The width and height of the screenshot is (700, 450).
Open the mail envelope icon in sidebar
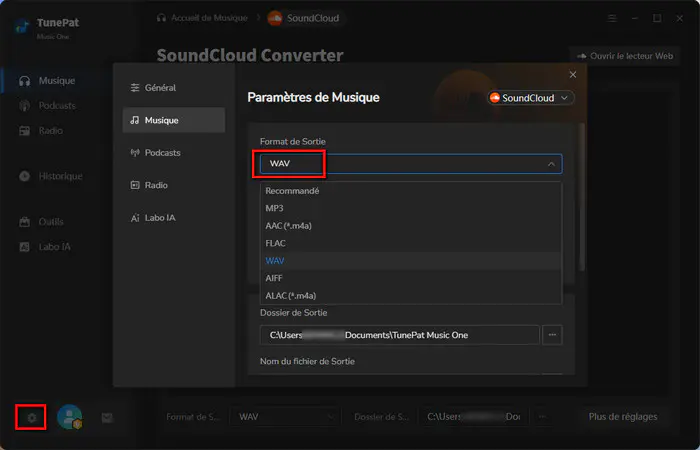click(107, 418)
